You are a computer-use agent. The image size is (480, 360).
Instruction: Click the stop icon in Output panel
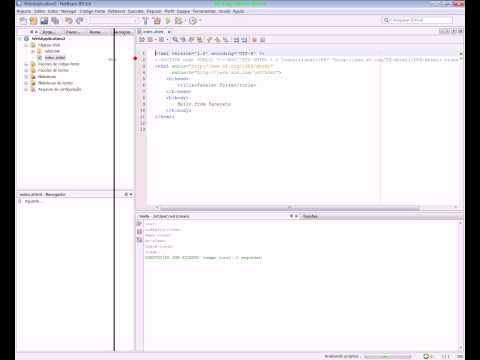pos(139,232)
